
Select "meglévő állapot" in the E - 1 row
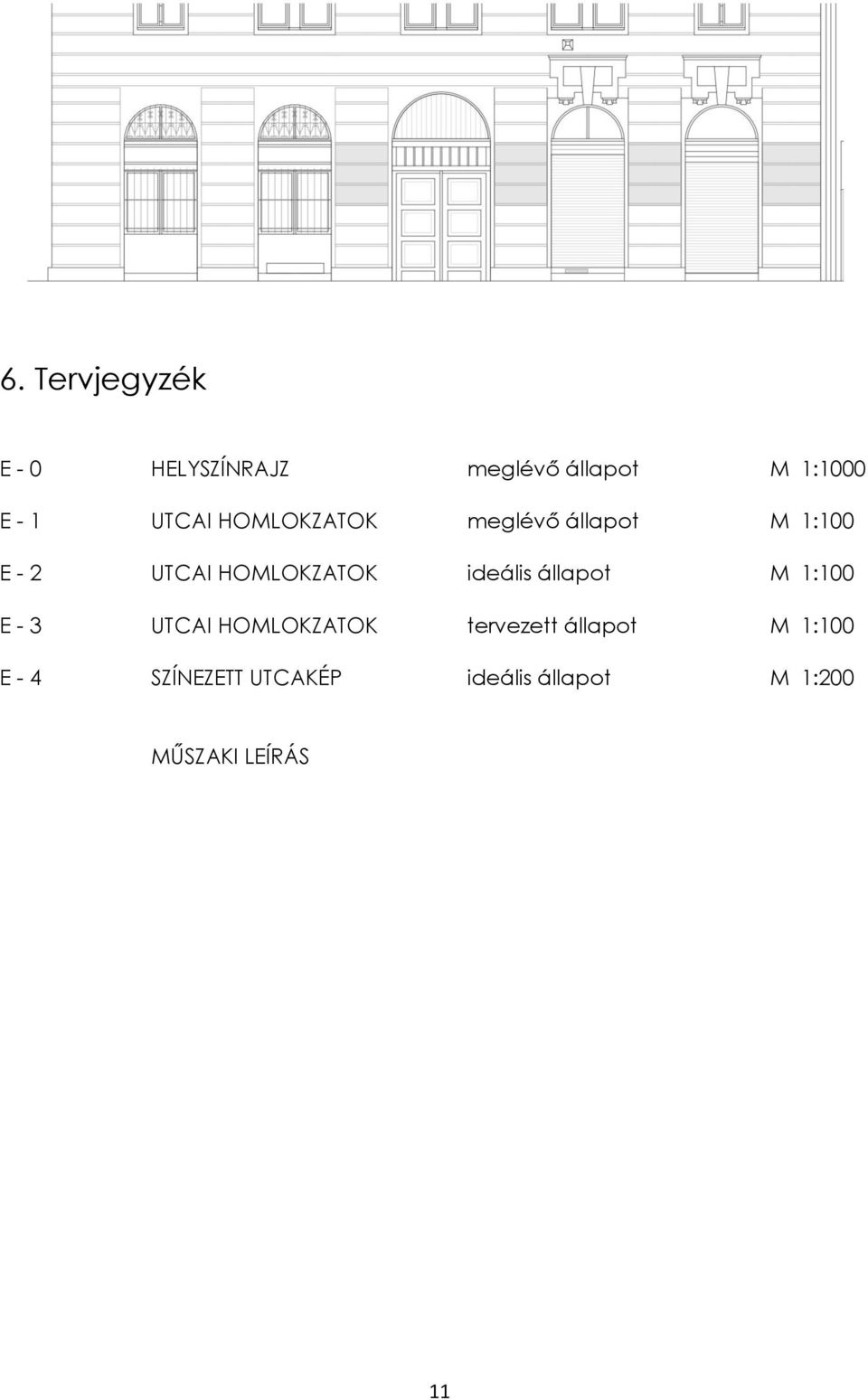pos(552,521)
